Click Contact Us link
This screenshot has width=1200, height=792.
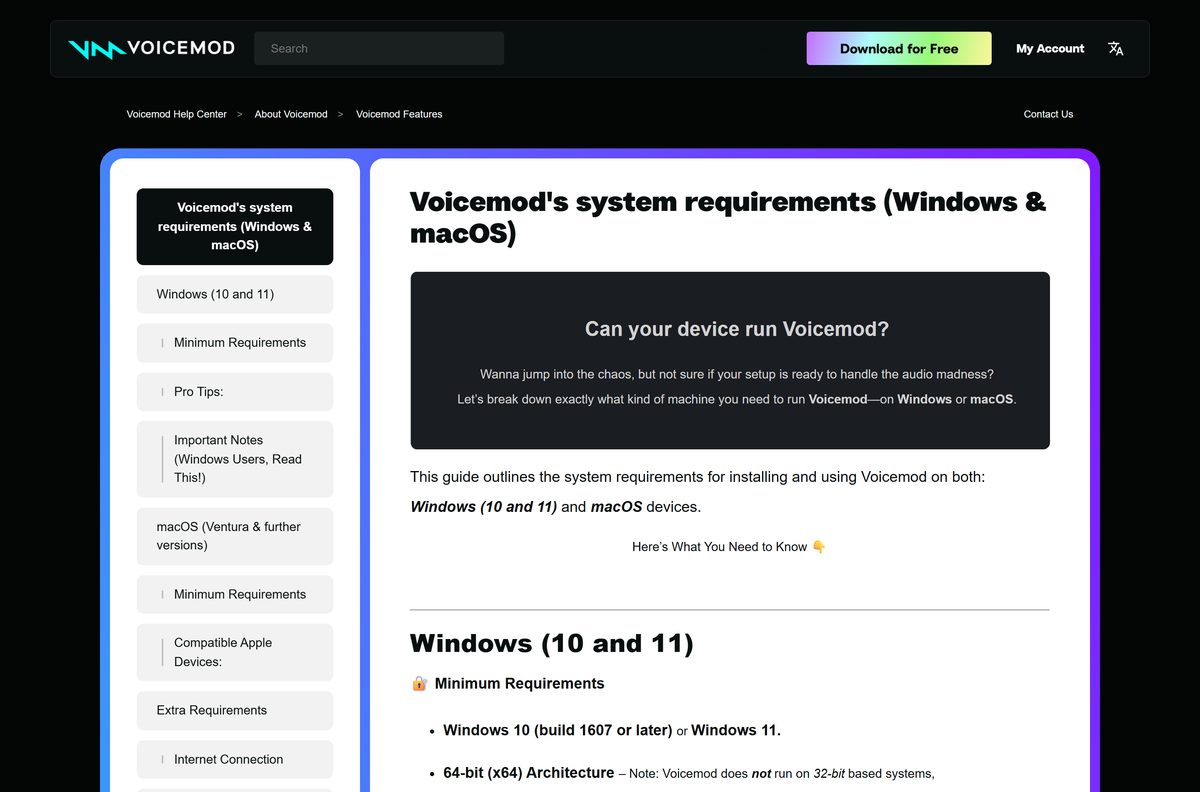[1048, 114]
